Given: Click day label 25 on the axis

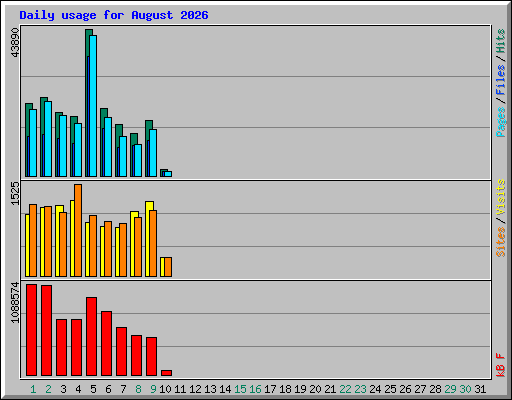Looking at the screenshot, I should (x=390, y=389).
